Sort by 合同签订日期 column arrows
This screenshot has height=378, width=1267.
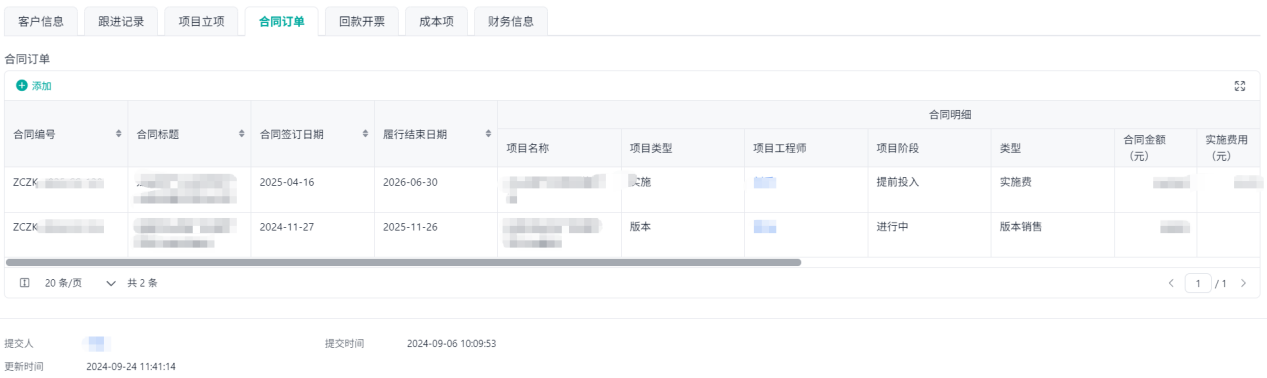pos(365,134)
